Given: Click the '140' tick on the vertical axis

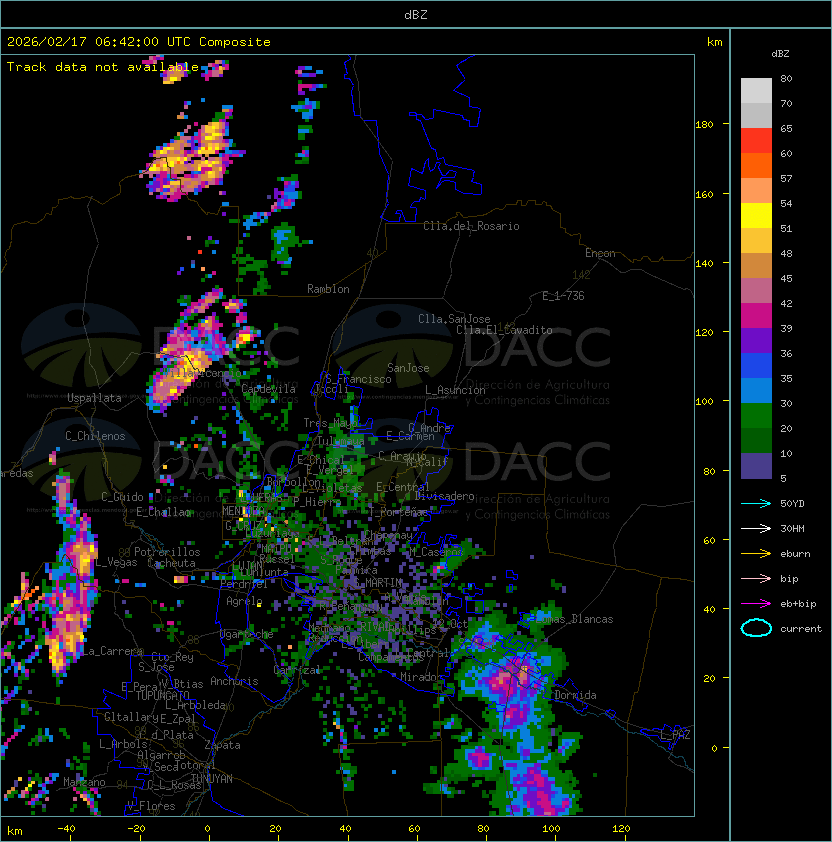Looking at the screenshot, I should (x=704, y=264).
